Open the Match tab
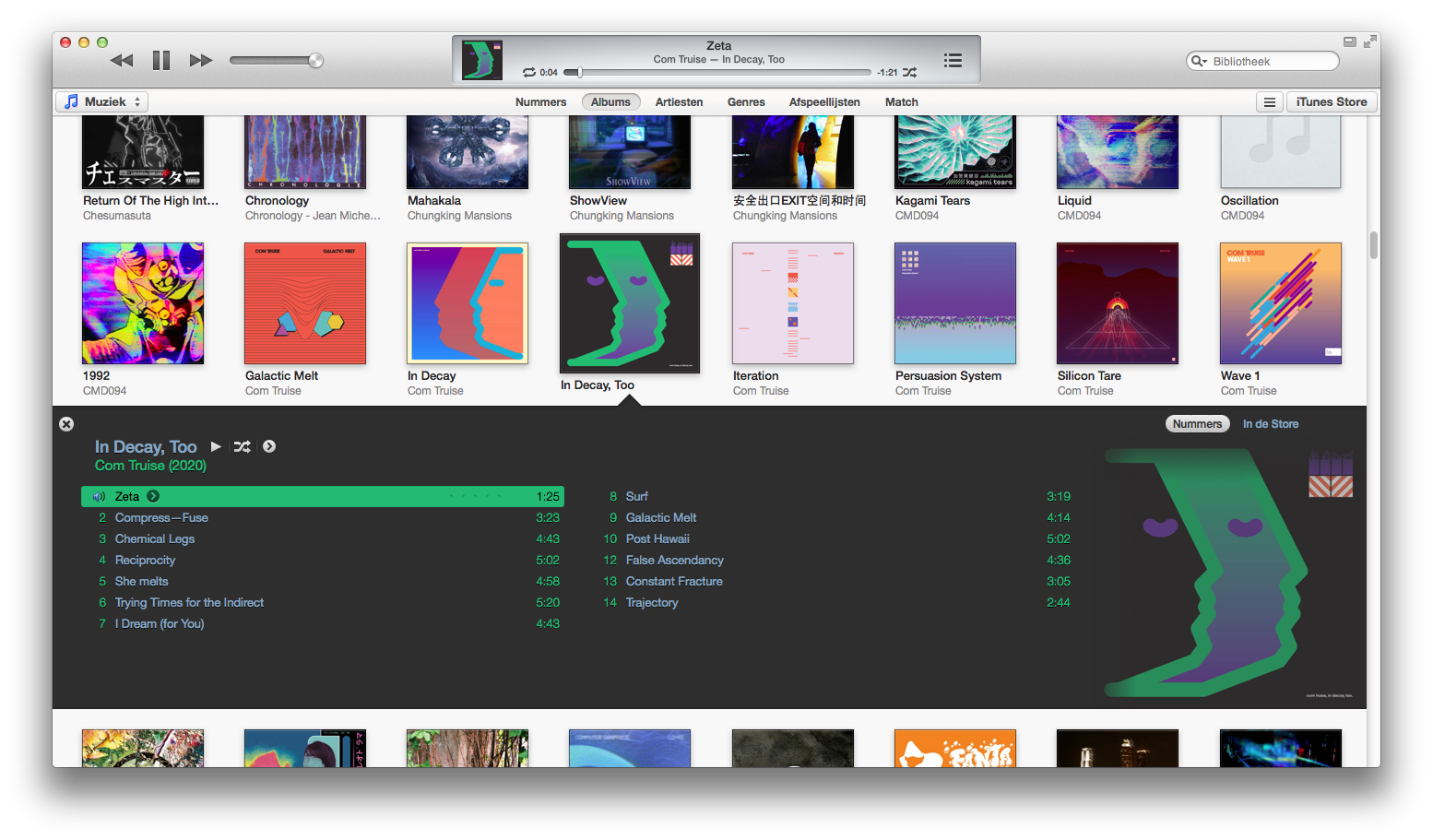 (x=902, y=102)
